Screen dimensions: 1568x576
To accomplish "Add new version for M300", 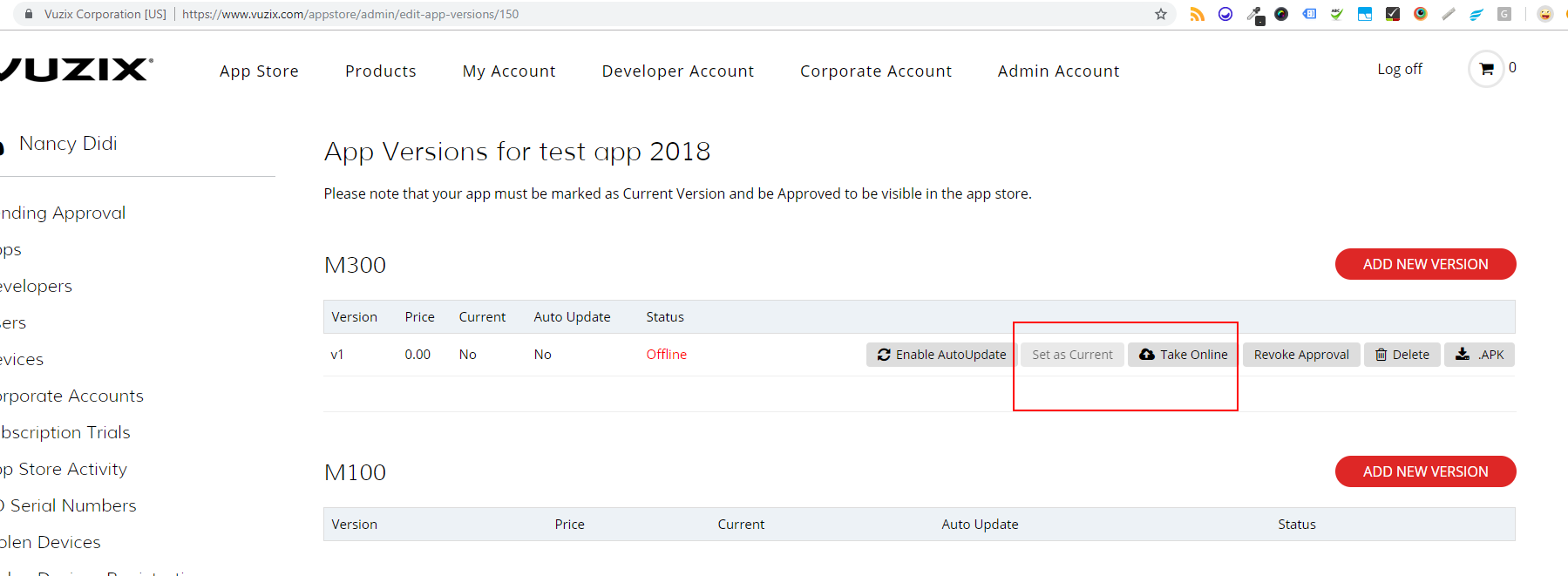I will [1425, 264].
